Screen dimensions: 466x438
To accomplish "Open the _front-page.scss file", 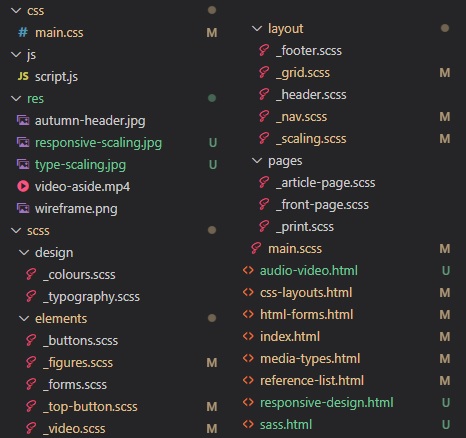I will tap(322, 205).
